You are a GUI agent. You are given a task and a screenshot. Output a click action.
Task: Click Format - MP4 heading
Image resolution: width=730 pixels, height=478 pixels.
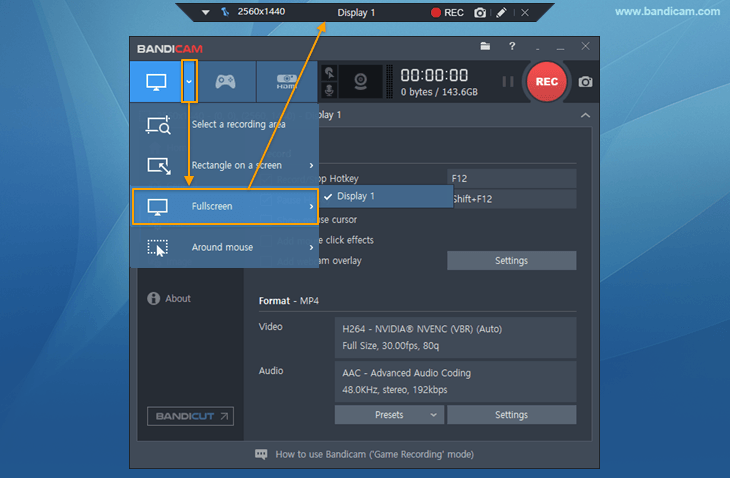pyautogui.click(x=289, y=301)
